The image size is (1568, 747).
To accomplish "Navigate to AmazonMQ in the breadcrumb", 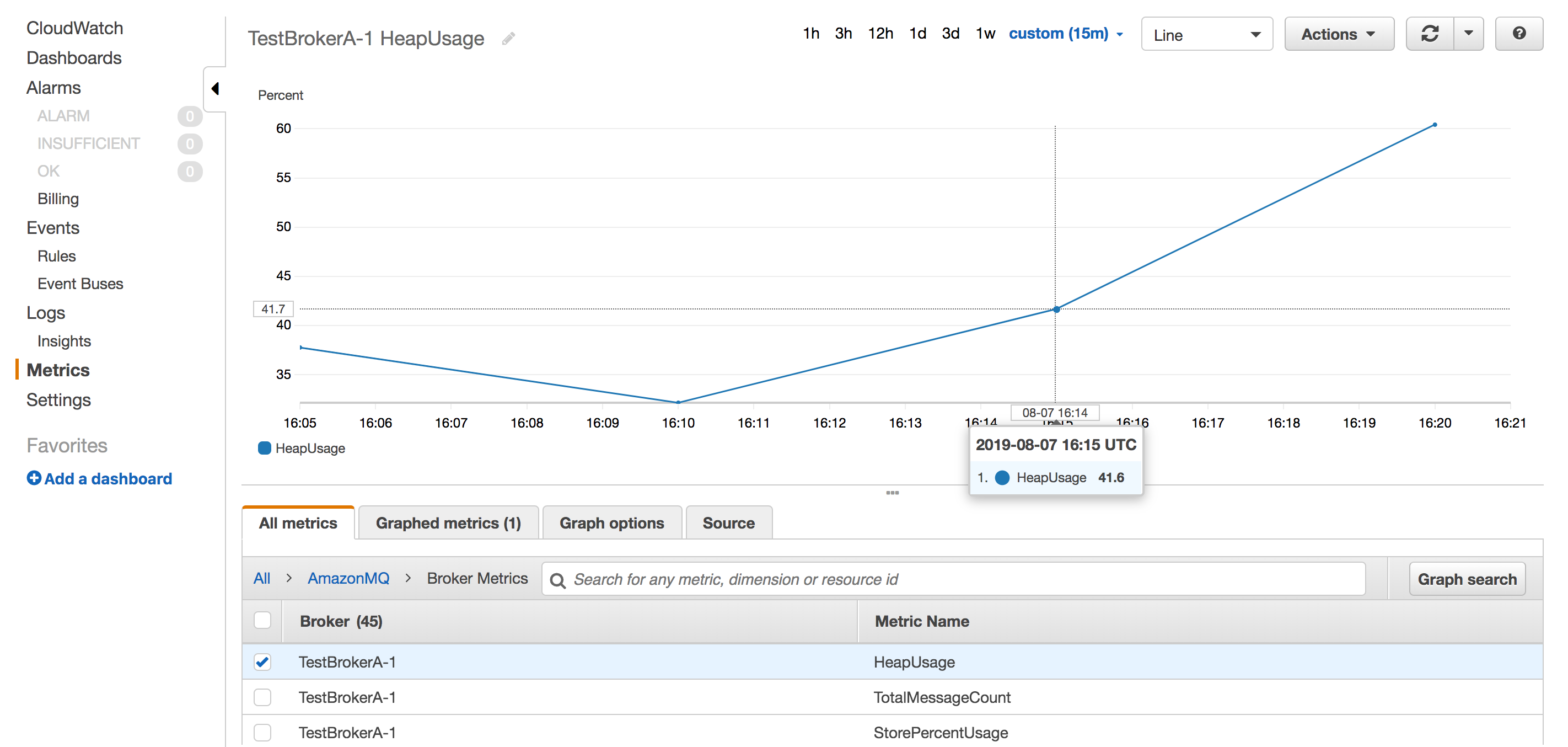I will (349, 578).
